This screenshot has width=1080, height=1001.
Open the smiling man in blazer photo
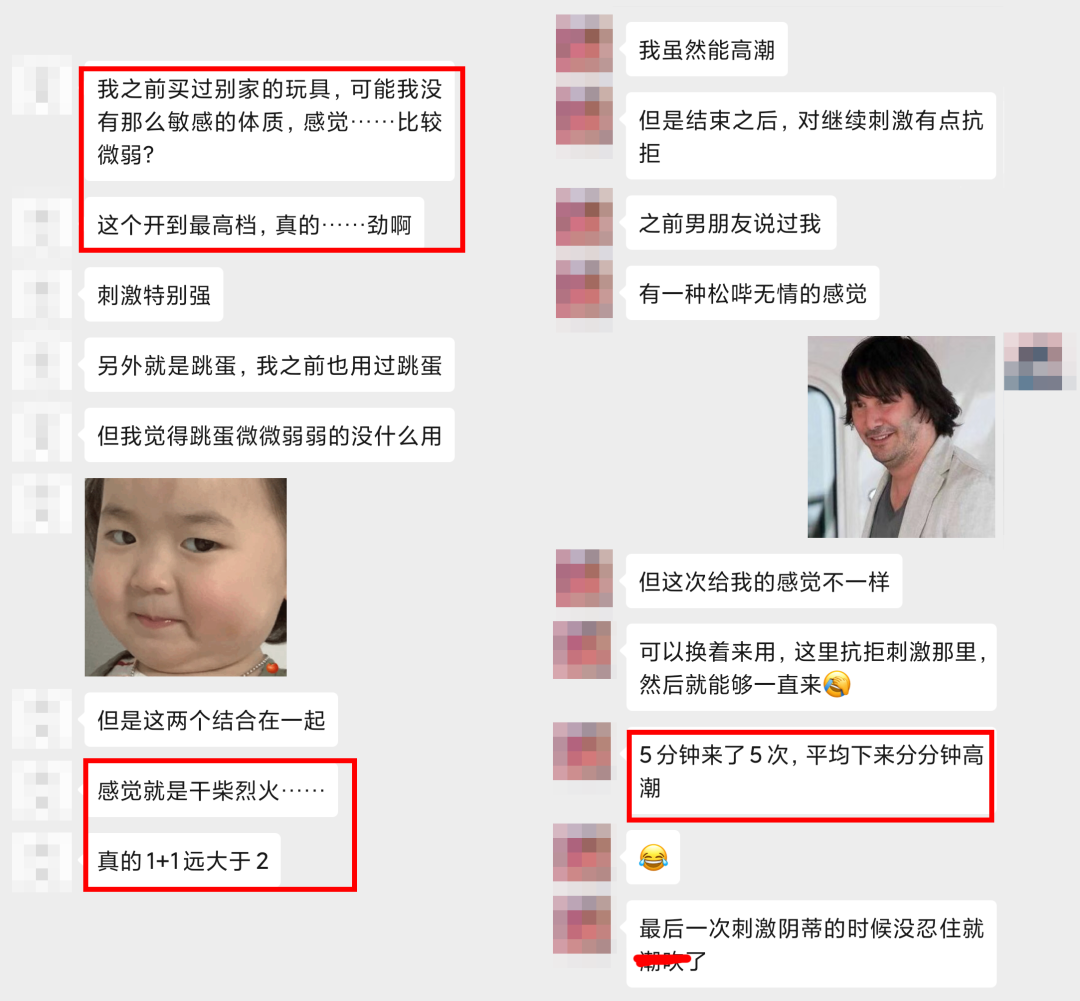[x=901, y=437]
